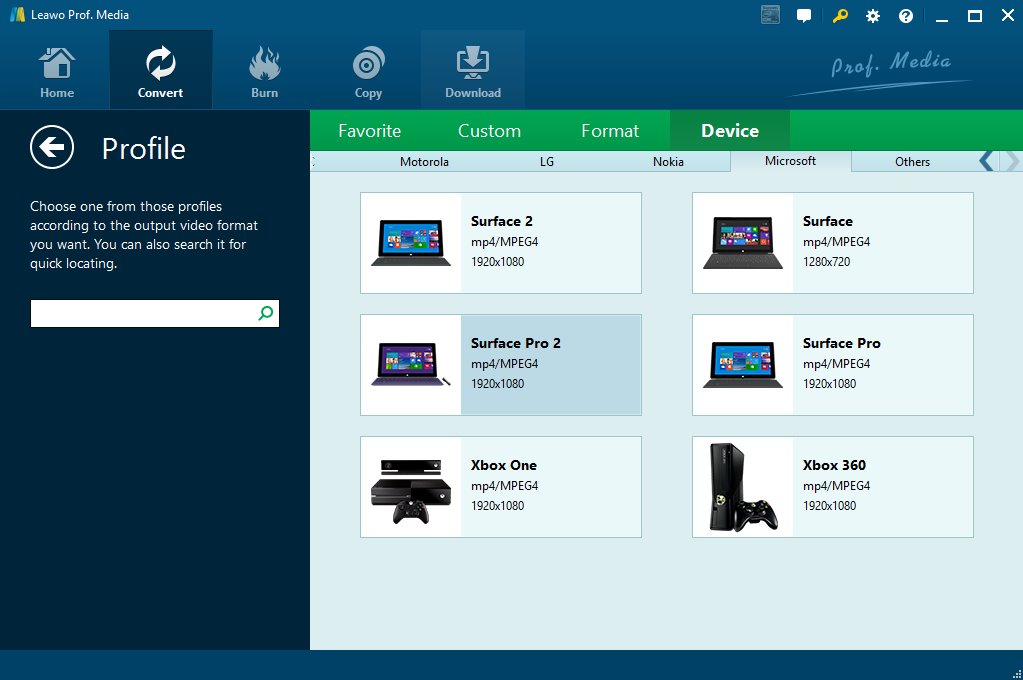
Task: Click the Xbox 360 console thumbnail
Action: click(x=743, y=487)
